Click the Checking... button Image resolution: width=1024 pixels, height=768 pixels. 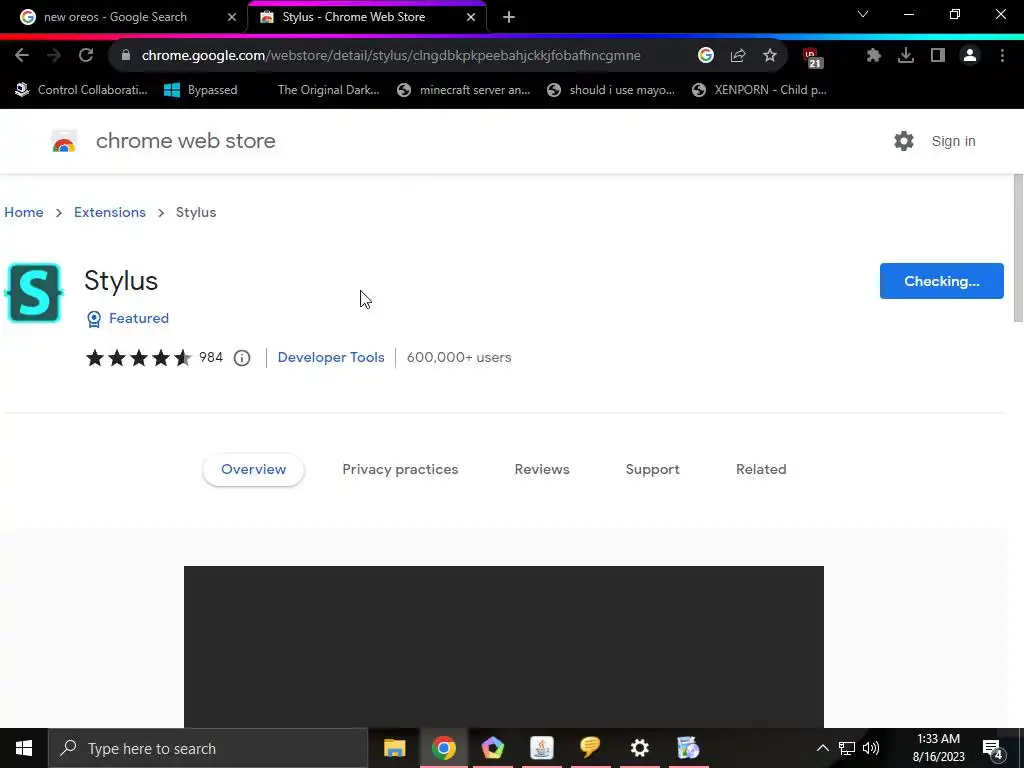coord(942,281)
